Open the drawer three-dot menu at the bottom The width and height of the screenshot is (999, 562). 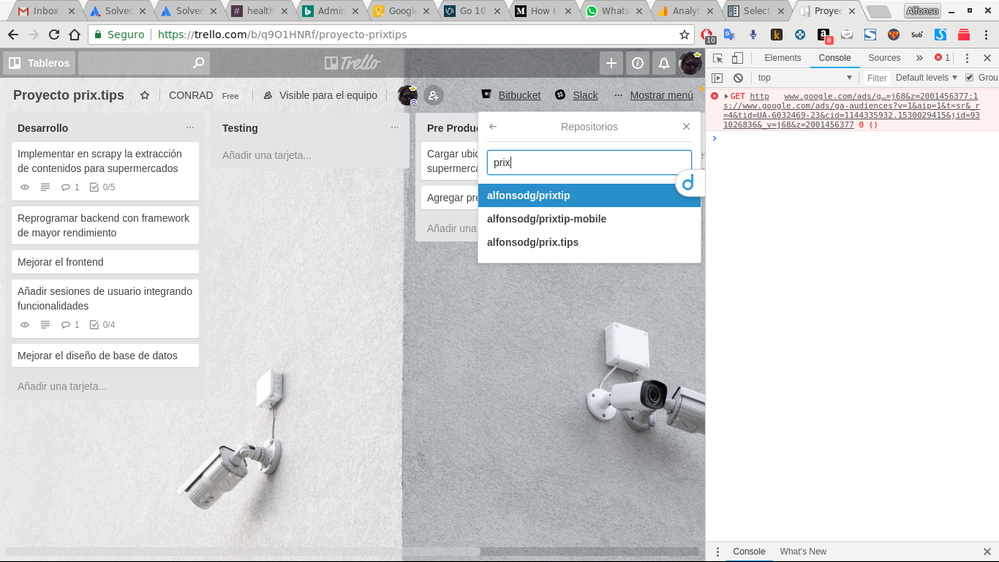click(718, 552)
